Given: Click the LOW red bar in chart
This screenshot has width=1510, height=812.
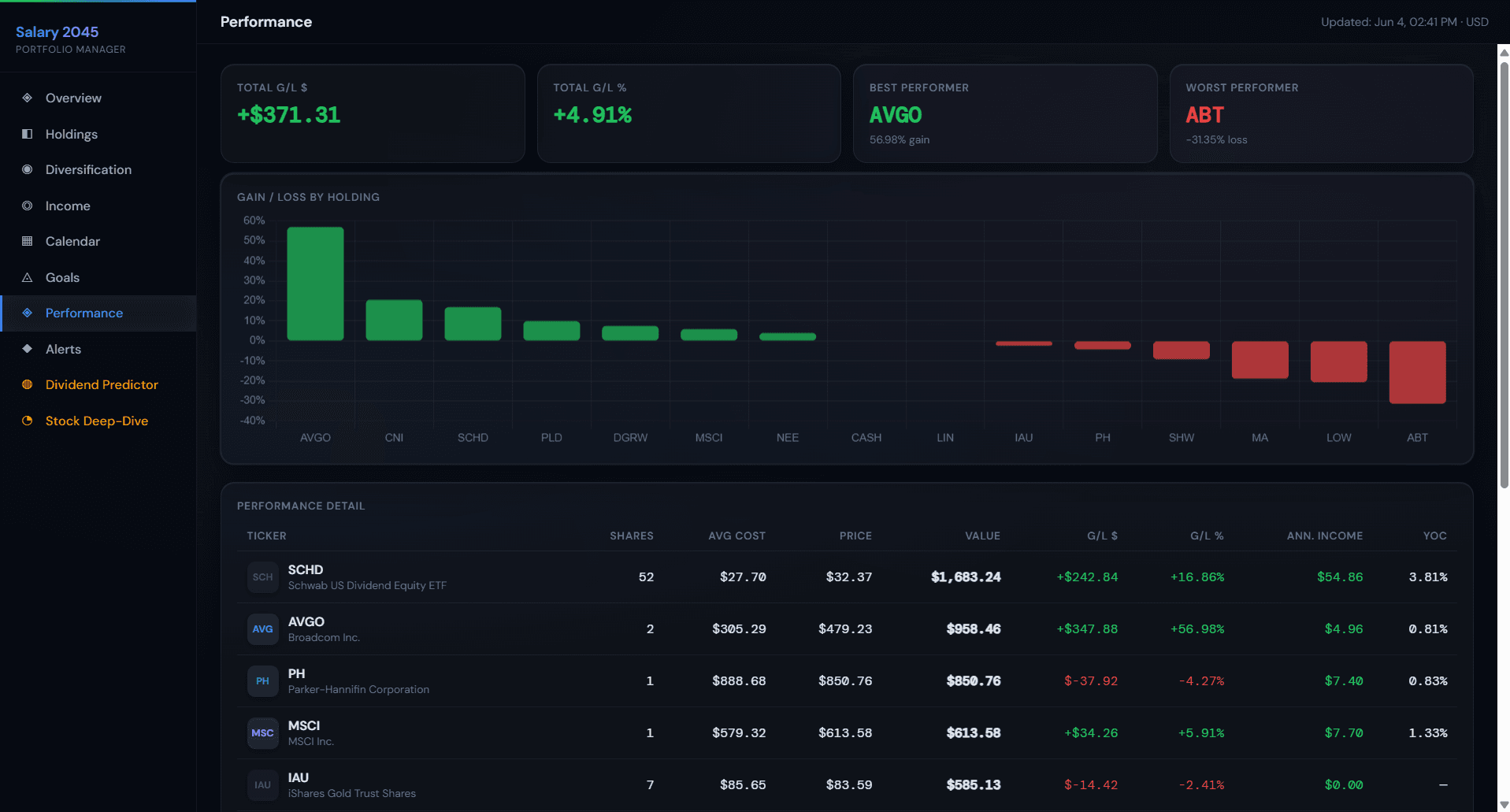Looking at the screenshot, I should coord(1339,362).
